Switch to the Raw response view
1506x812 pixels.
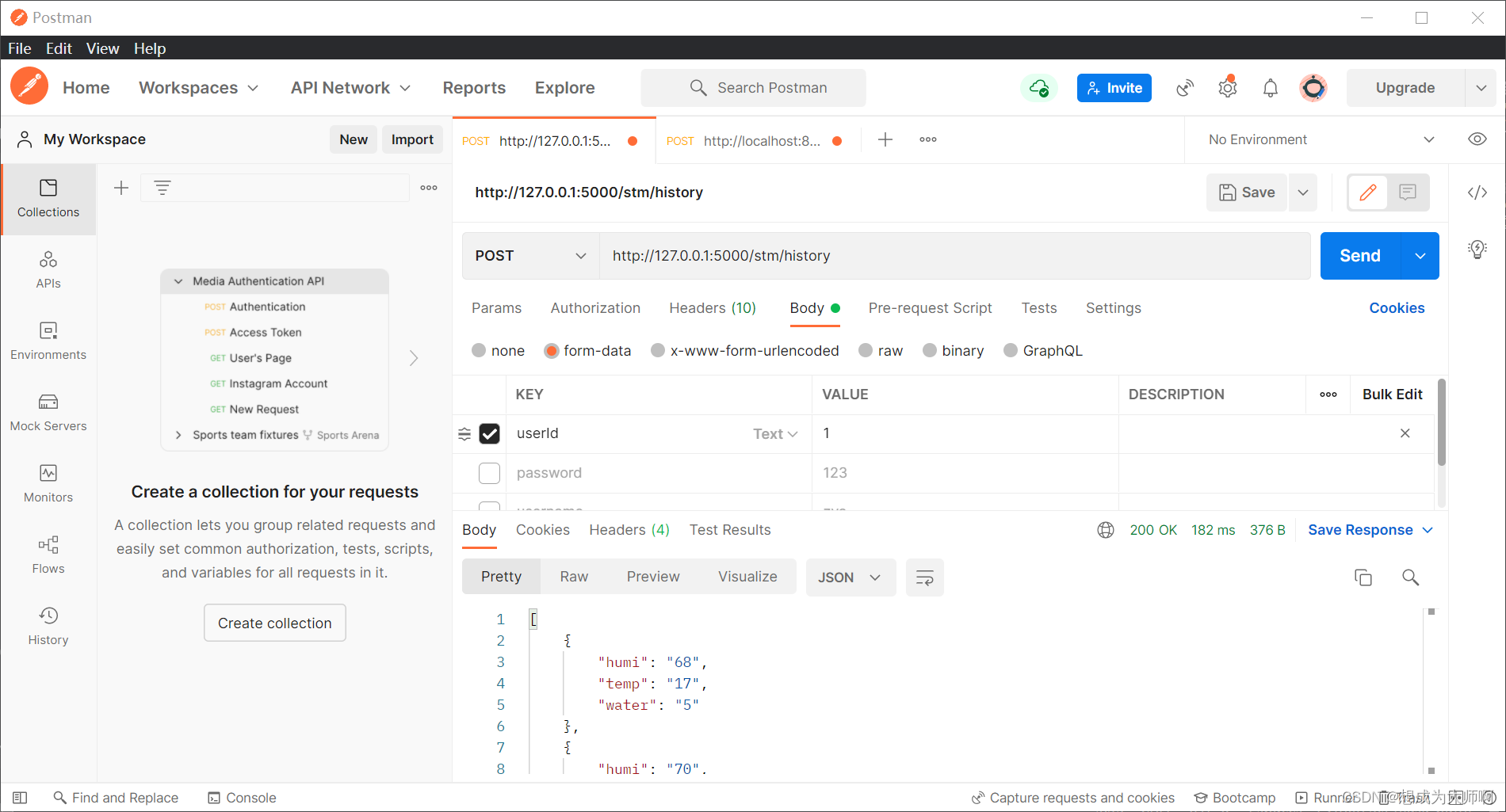click(574, 577)
